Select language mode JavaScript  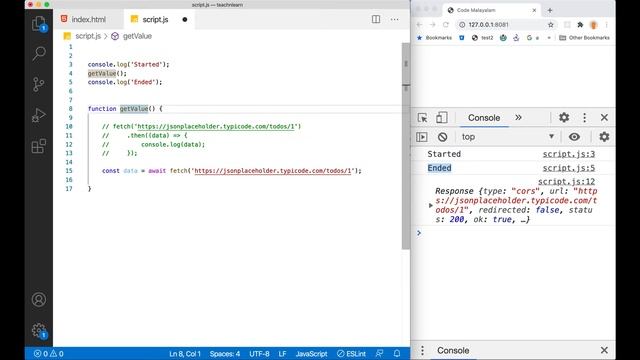tap(311, 353)
